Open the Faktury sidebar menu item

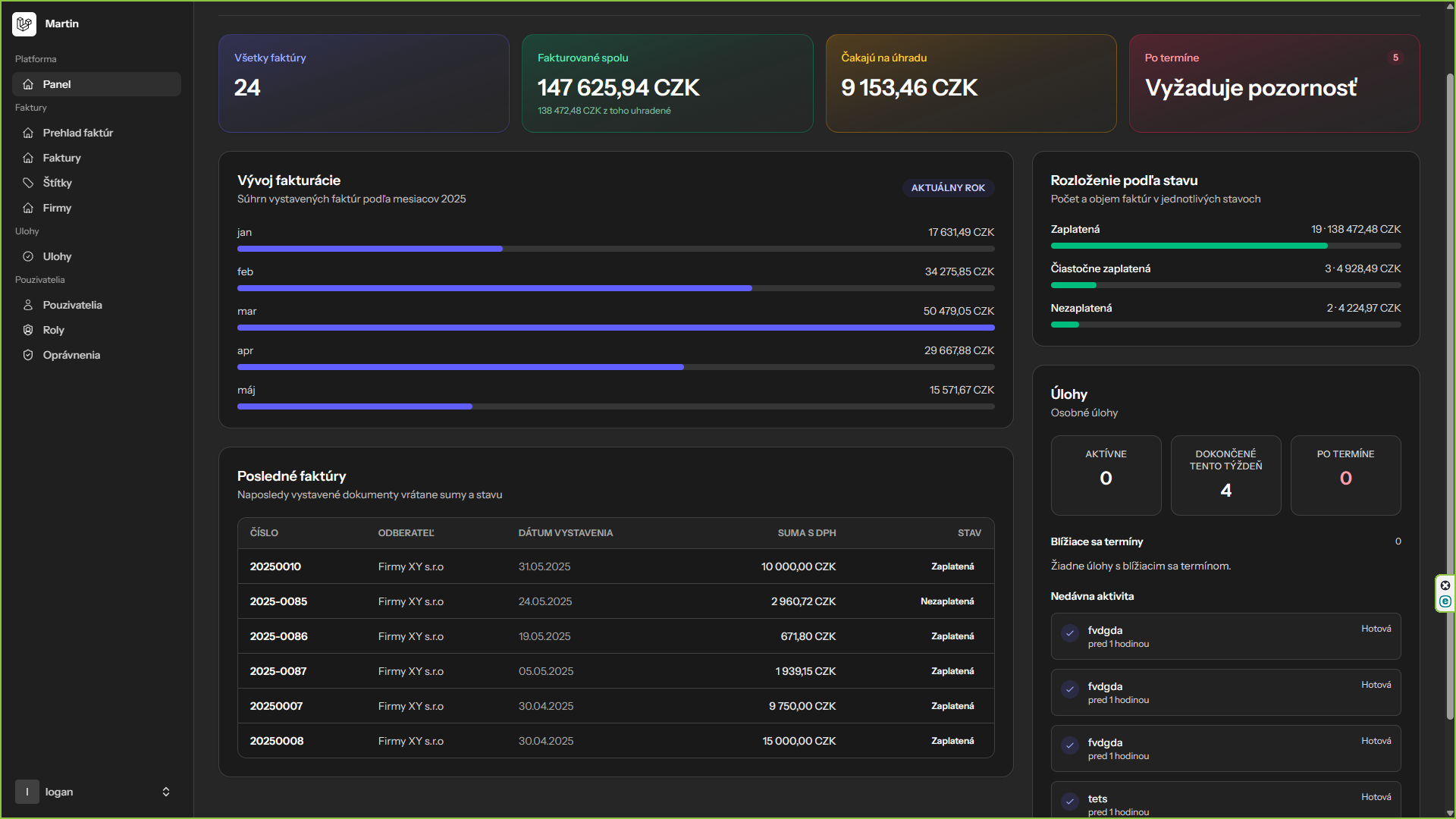tap(62, 158)
